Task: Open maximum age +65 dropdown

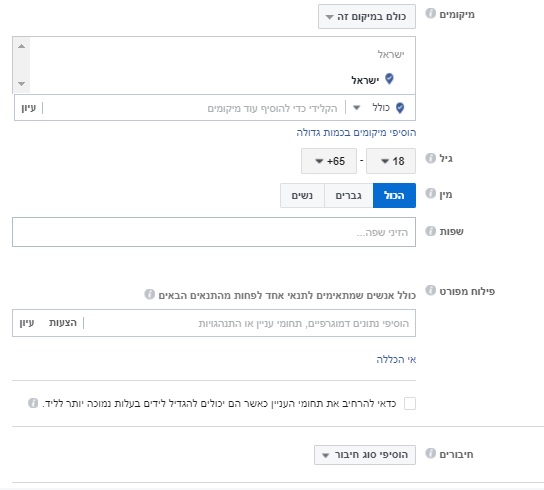Action: [x=329, y=161]
